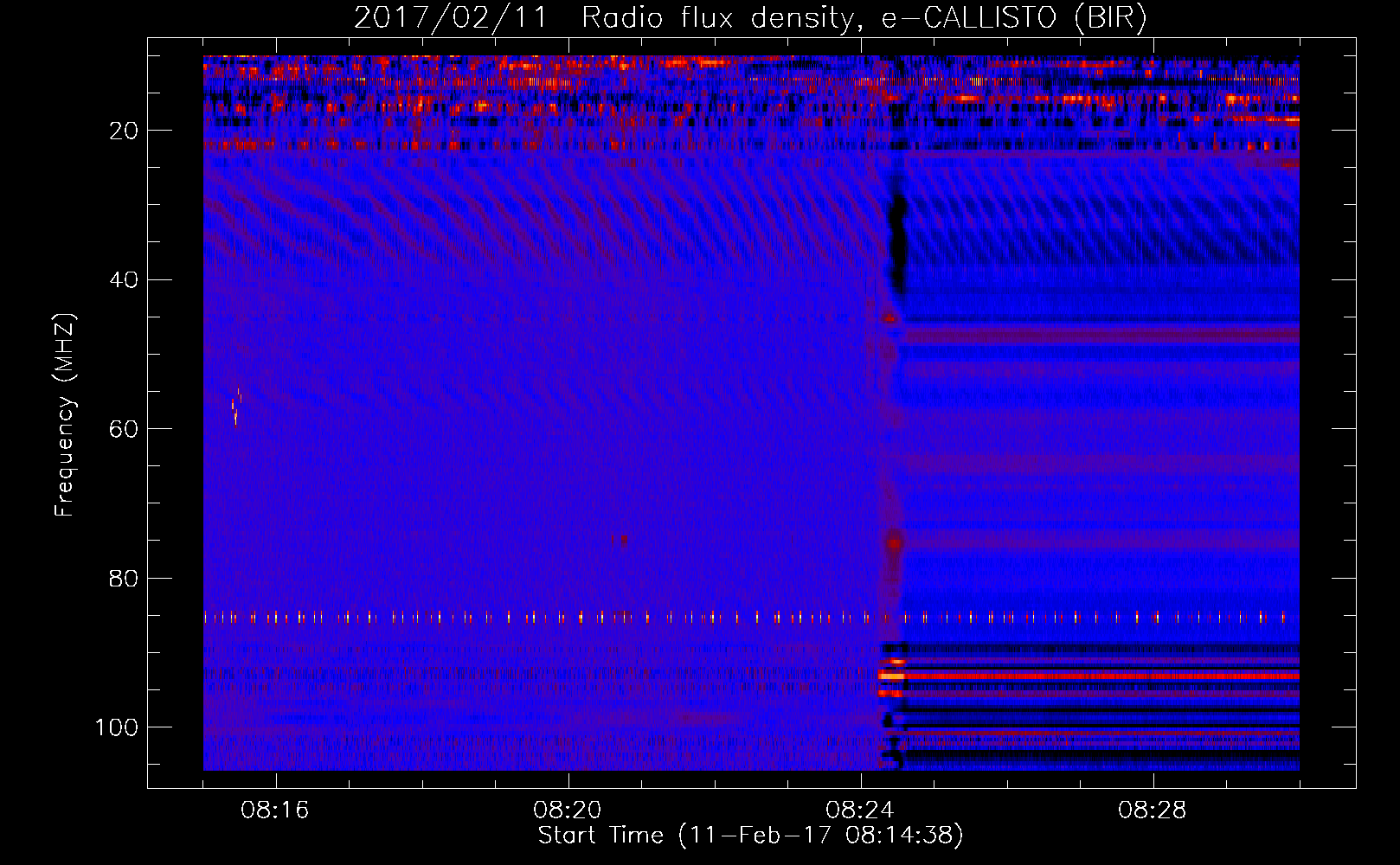Click the 08:16 time tick label
1400x865 pixels.
[x=275, y=811]
